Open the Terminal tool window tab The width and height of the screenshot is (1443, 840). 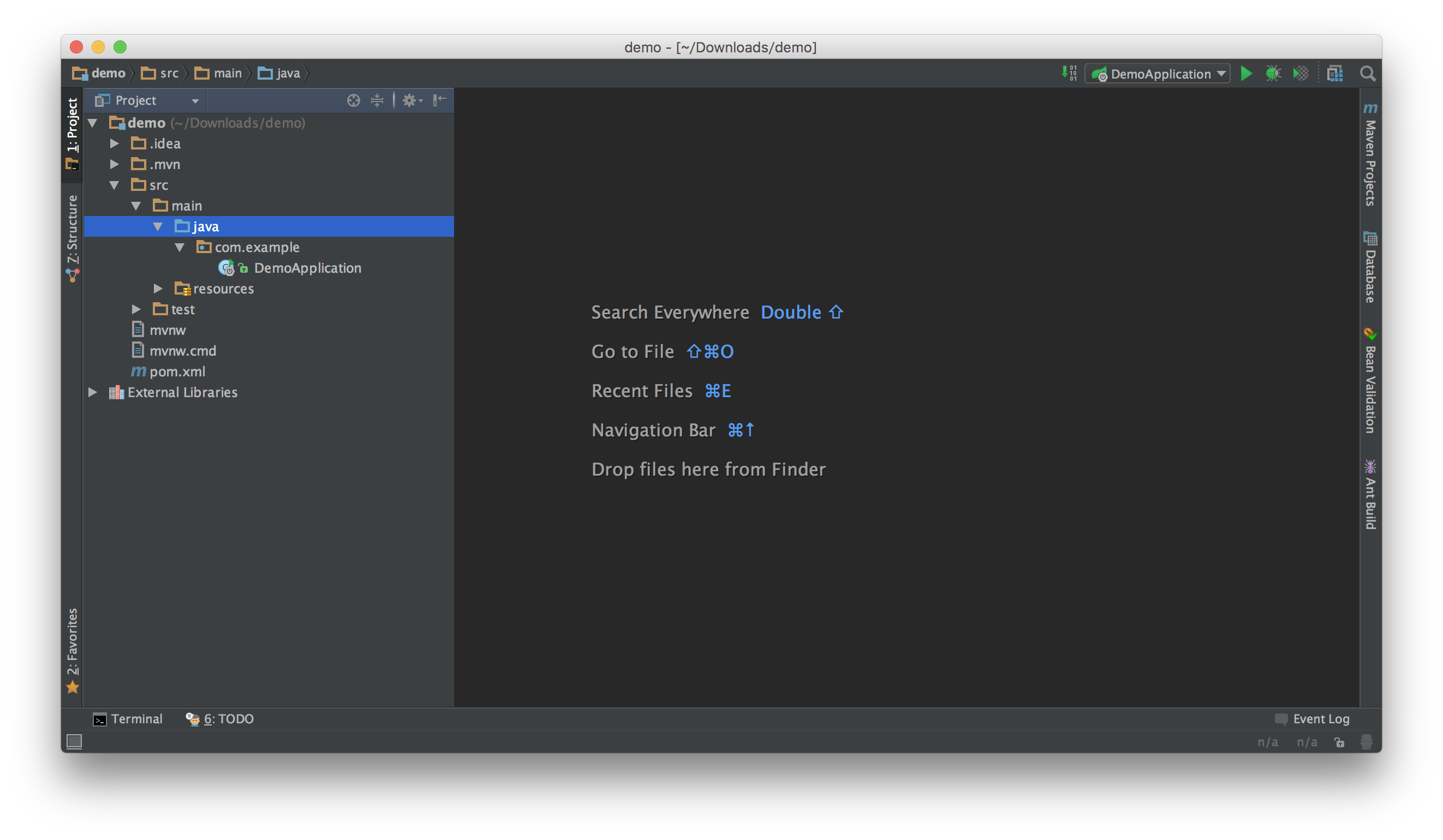[x=128, y=719]
